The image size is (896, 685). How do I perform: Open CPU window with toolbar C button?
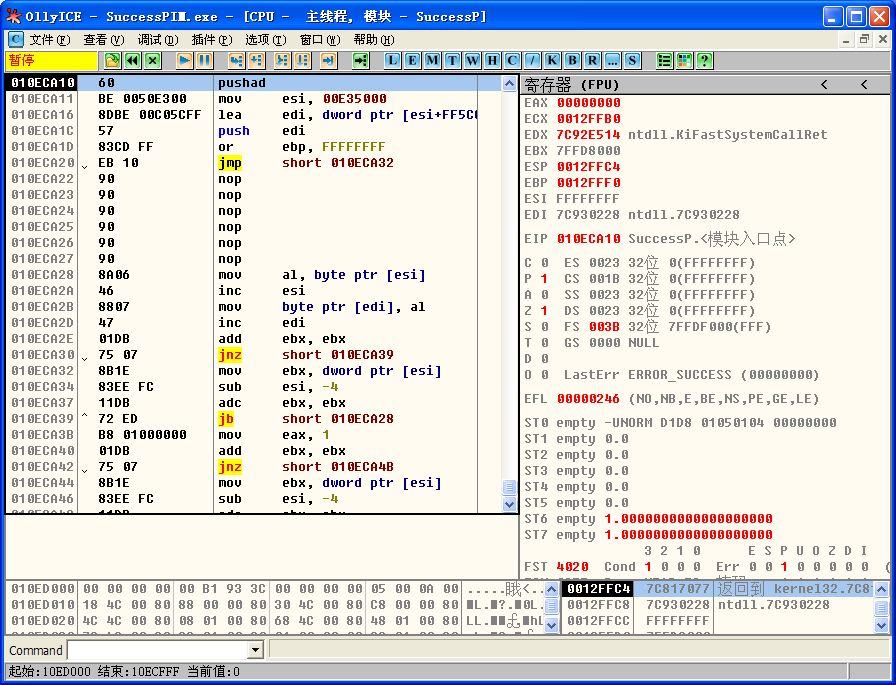[512, 61]
